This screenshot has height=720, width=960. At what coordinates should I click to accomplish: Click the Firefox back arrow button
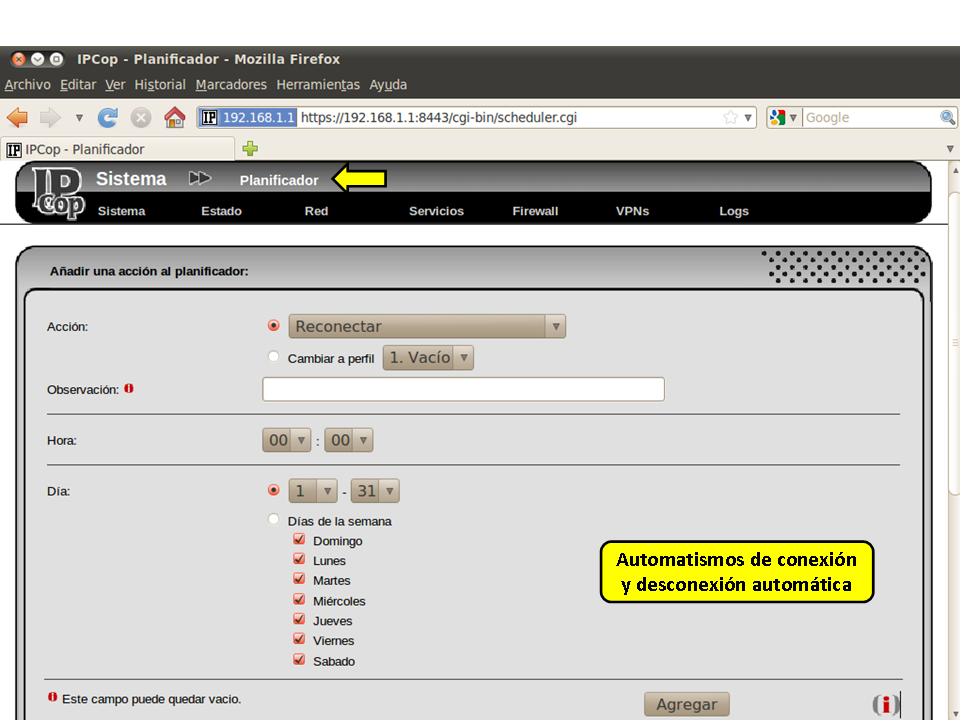[18, 118]
